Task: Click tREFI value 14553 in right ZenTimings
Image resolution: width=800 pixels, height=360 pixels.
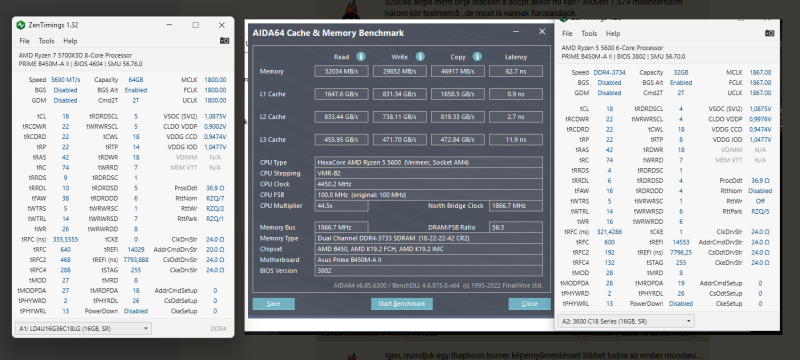Action: 681,242
